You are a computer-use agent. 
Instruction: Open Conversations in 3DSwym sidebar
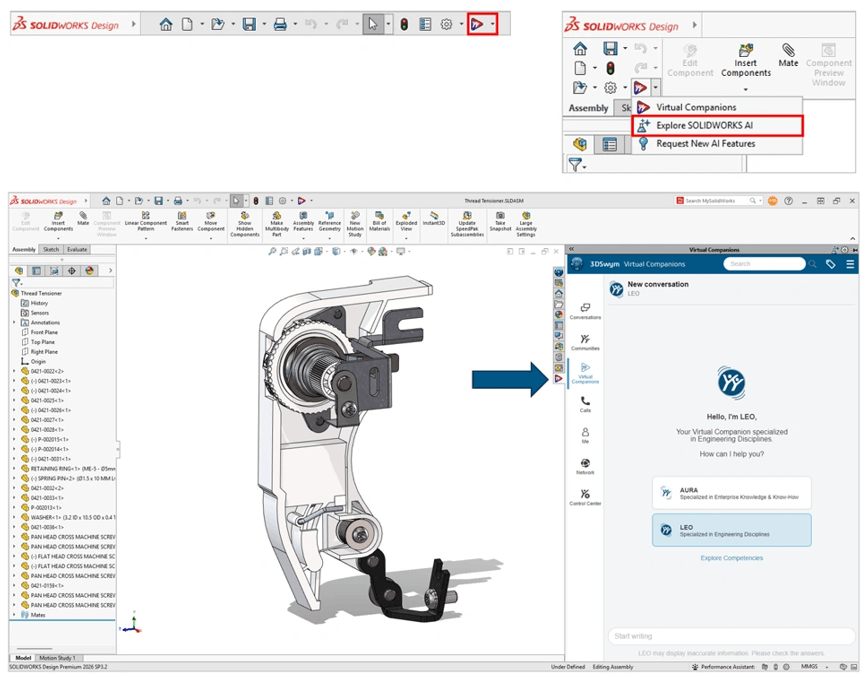pyautogui.click(x=585, y=311)
